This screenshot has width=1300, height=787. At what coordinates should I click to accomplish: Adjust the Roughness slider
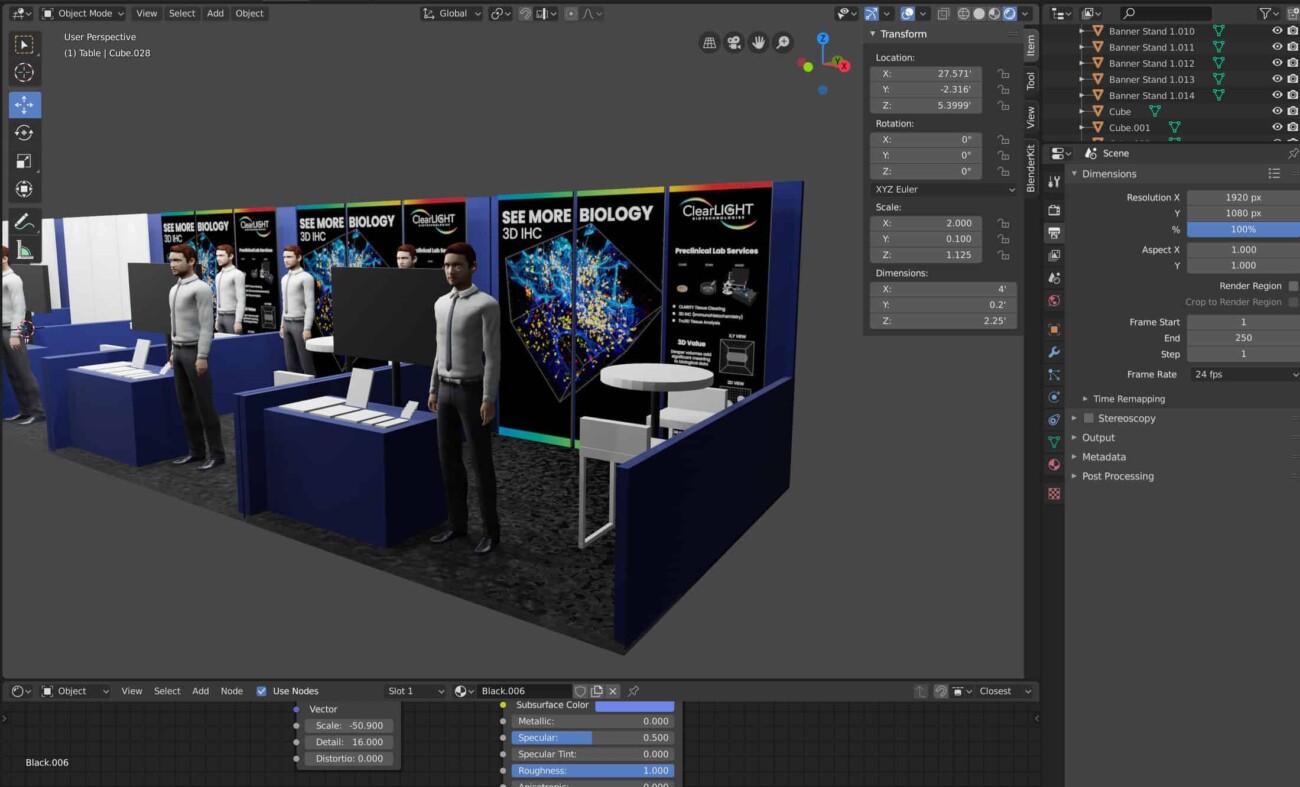click(593, 771)
